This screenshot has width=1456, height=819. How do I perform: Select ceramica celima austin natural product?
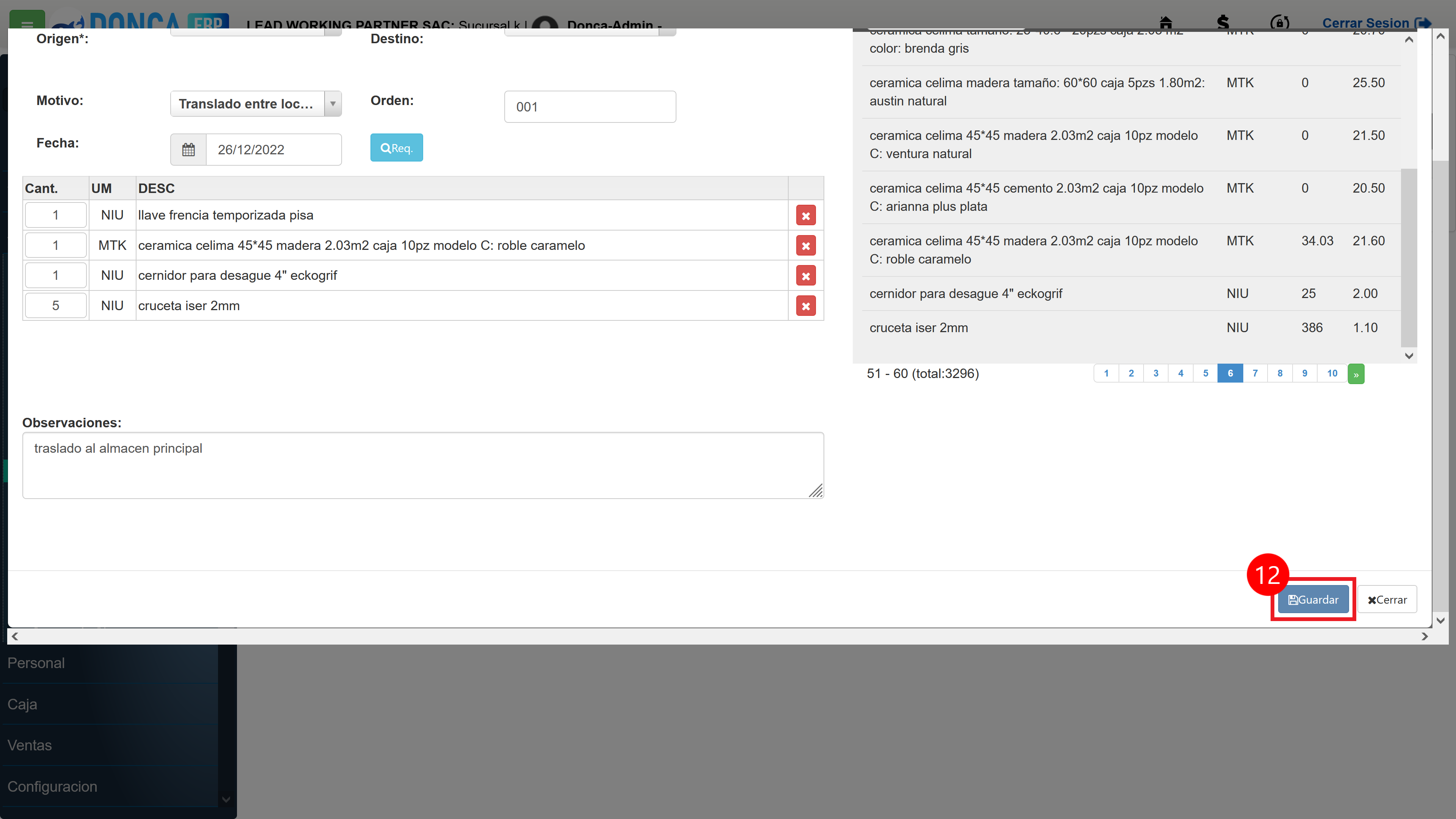(x=1131, y=91)
